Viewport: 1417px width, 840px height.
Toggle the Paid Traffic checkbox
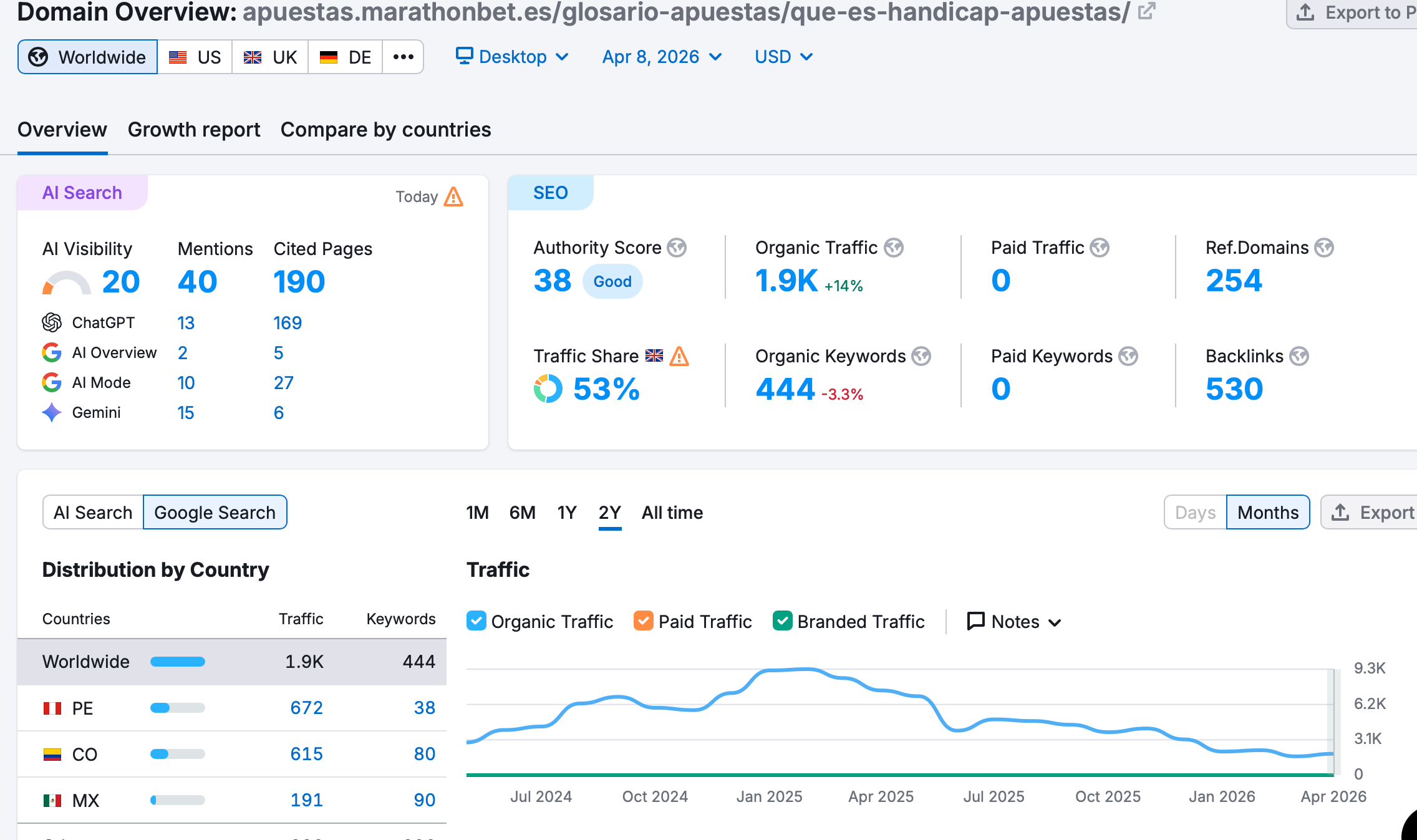click(644, 621)
